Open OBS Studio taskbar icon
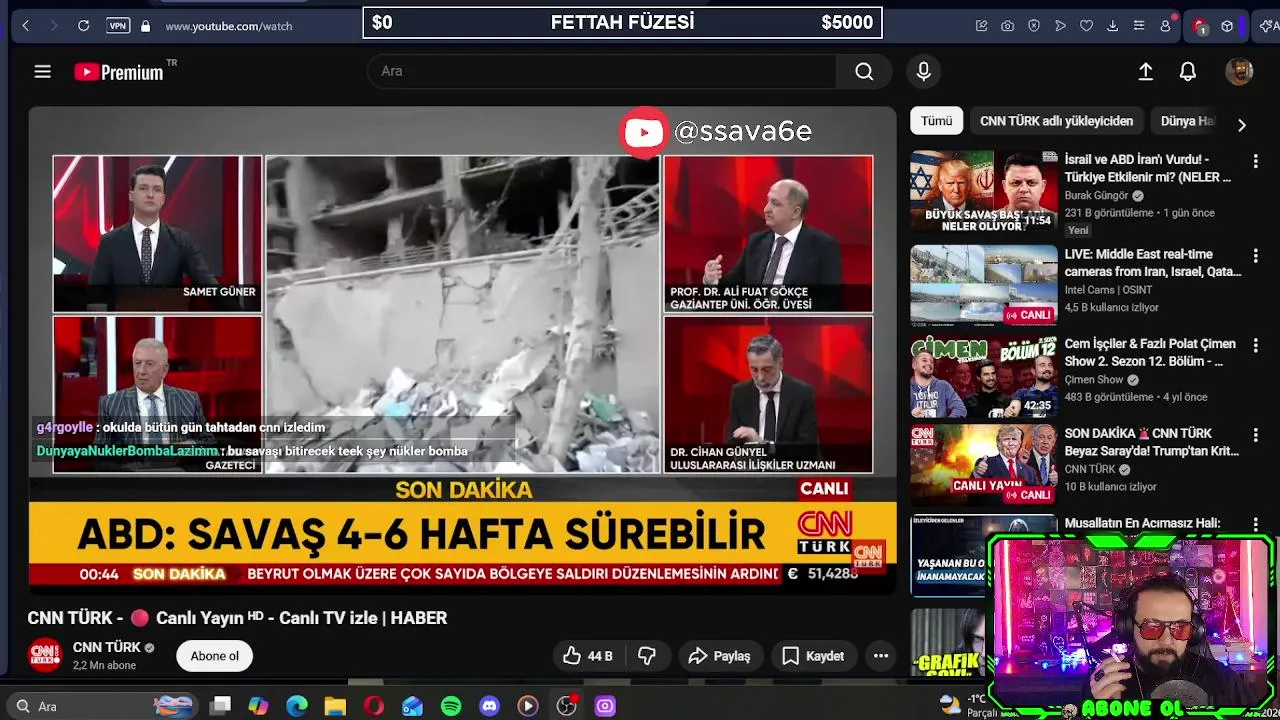 [x=567, y=706]
